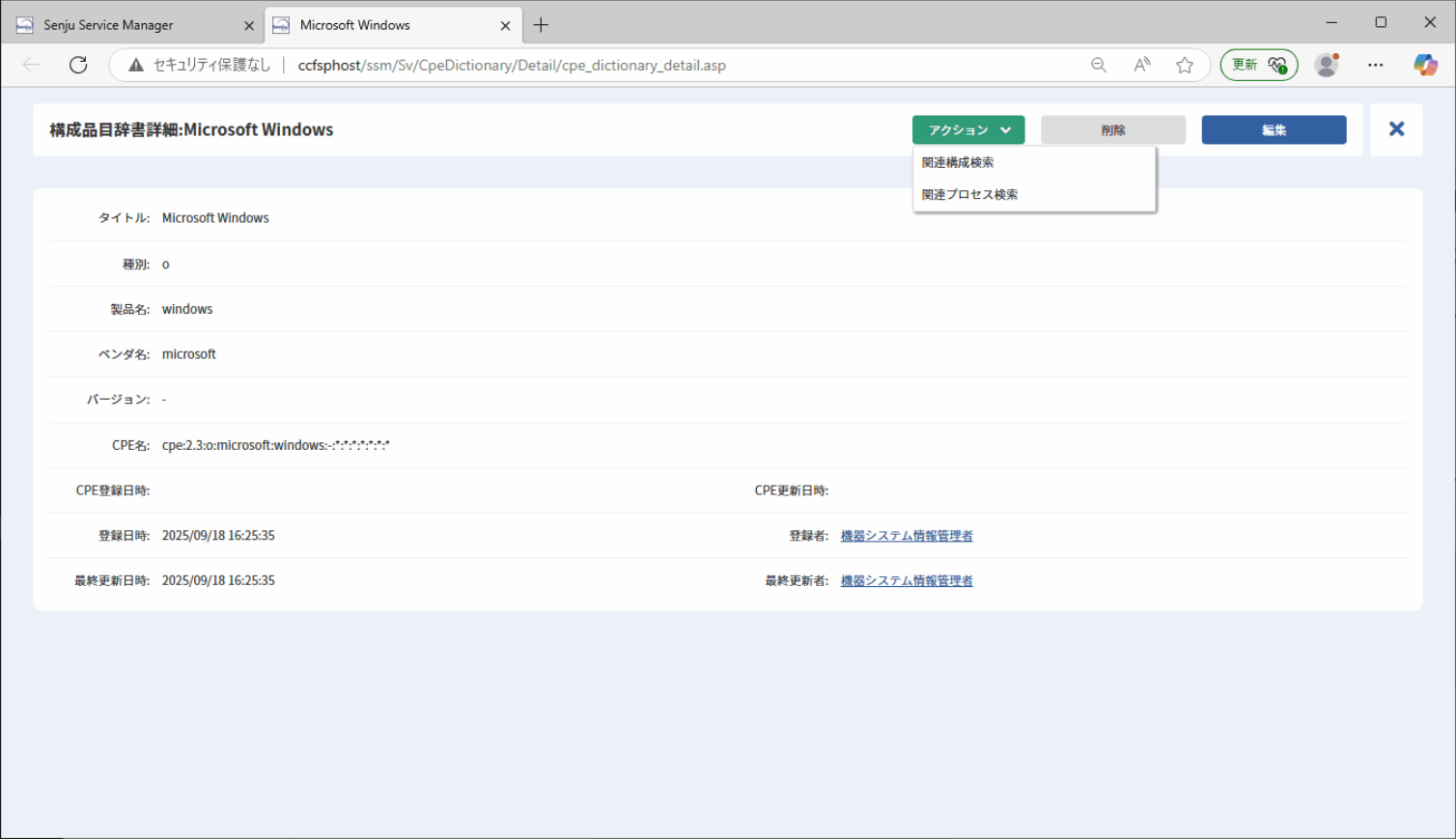Click the read aloud icon
This screenshot has width=1456, height=840.
(1142, 65)
